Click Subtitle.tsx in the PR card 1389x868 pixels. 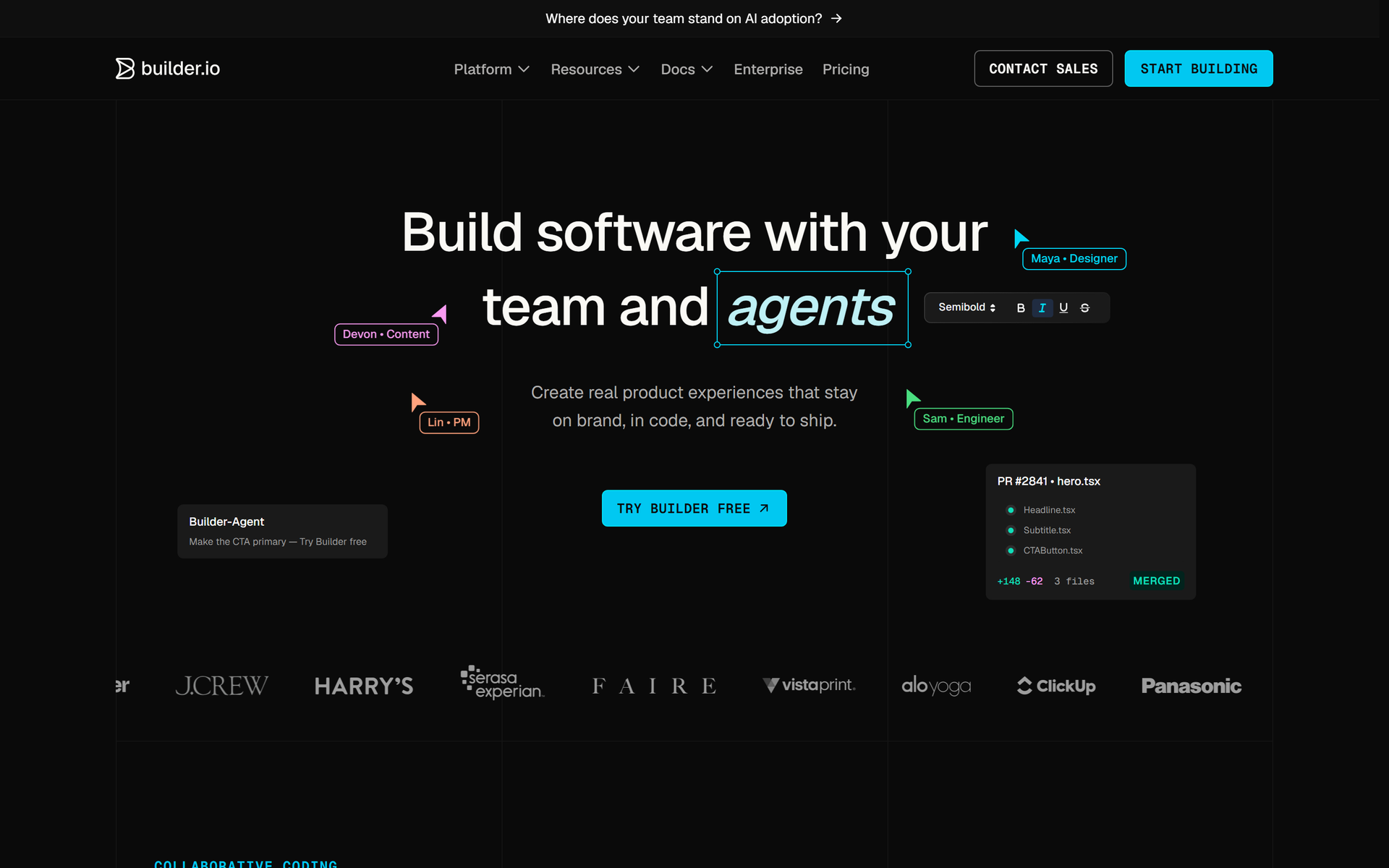click(x=1047, y=530)
